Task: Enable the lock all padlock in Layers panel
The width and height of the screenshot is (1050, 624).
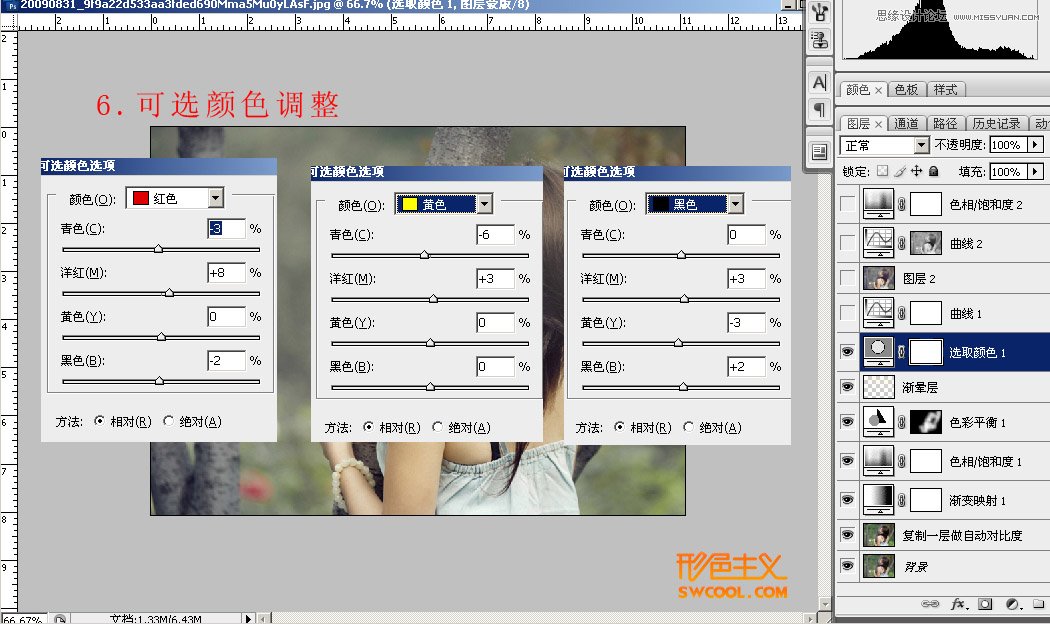Action: (x=933, y=170)
